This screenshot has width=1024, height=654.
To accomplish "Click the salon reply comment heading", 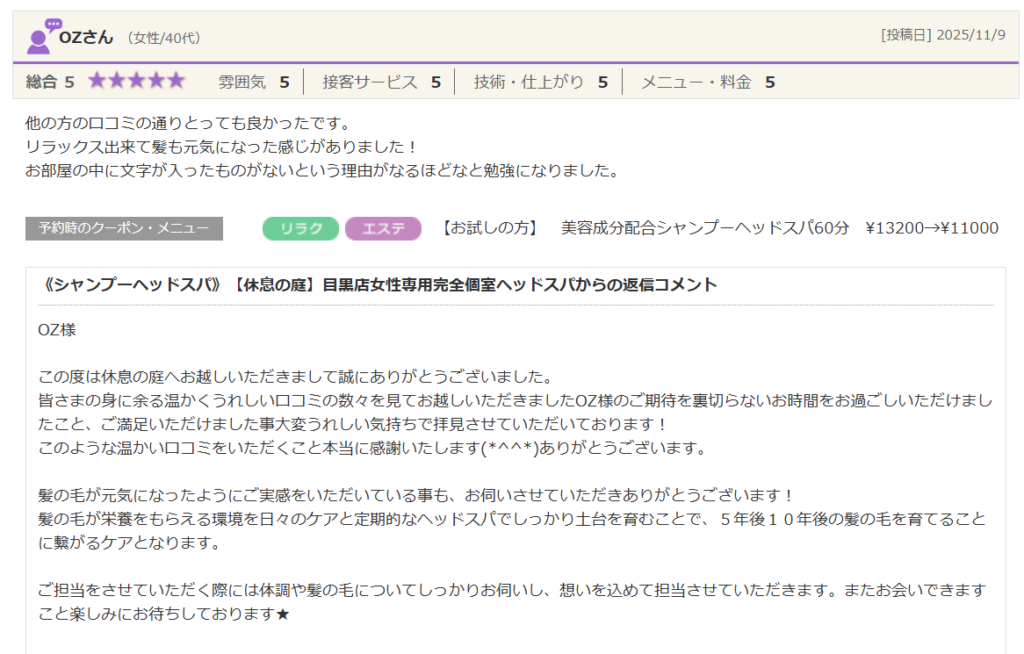I will tap(380, 285).
